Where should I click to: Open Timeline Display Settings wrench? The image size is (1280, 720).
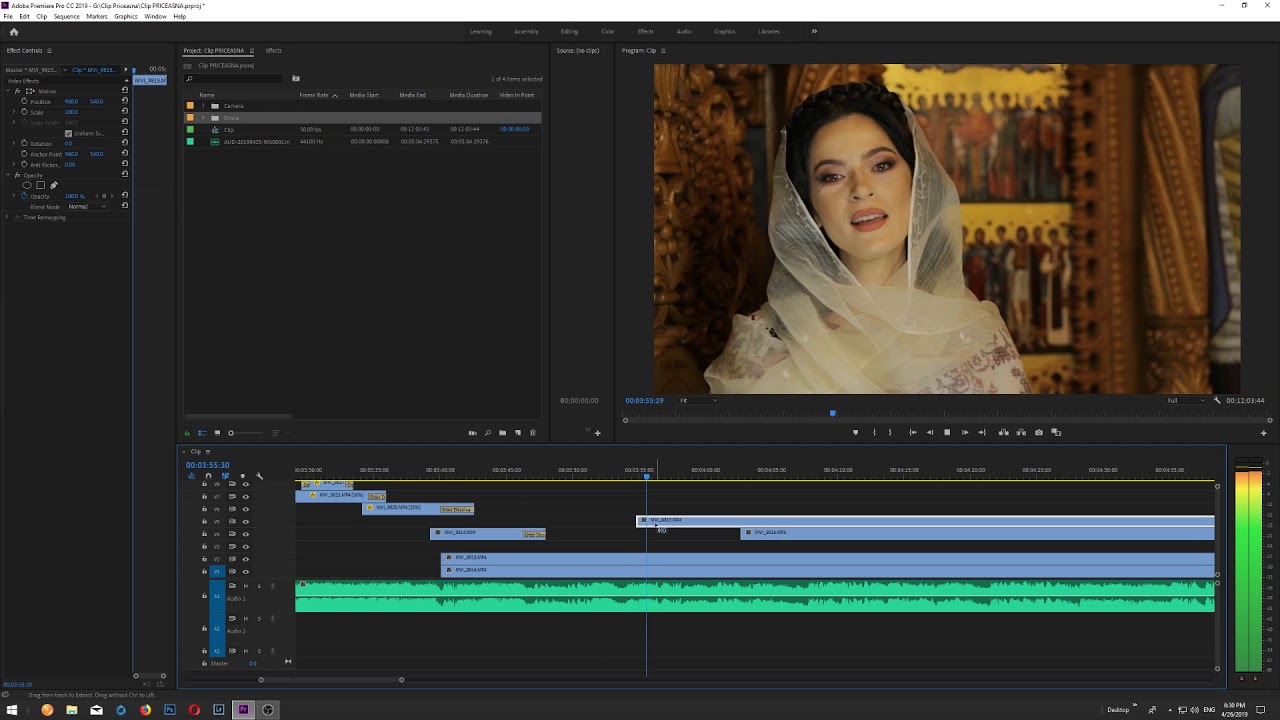click(x=259, y=476)
